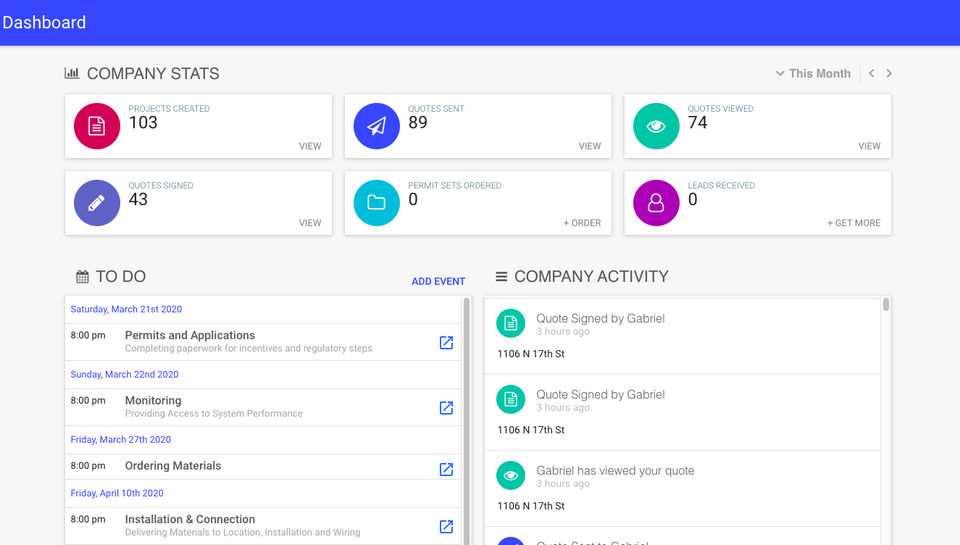Click the Permit Sets Ordered folder icon

[x=377, y=203]
